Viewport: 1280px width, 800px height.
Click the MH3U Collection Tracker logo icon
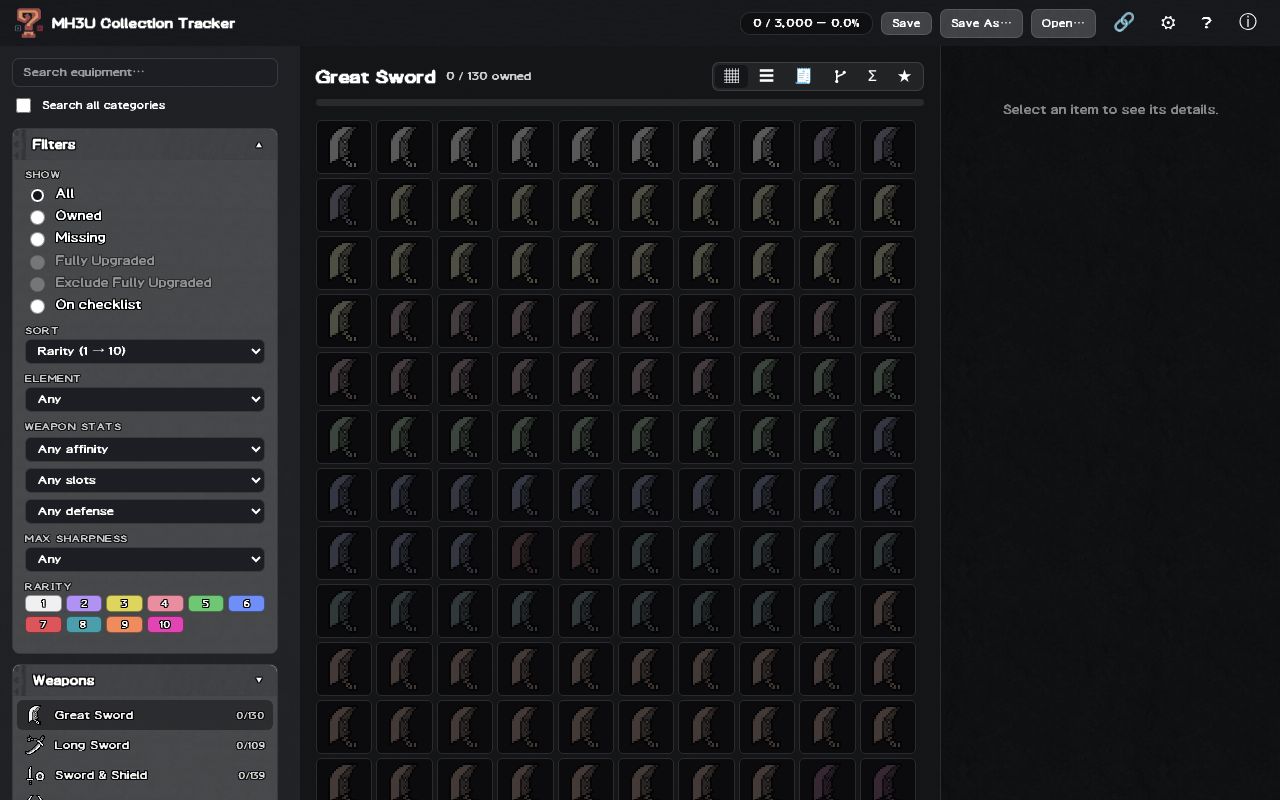pyautogui.click(x=29, y=23)
